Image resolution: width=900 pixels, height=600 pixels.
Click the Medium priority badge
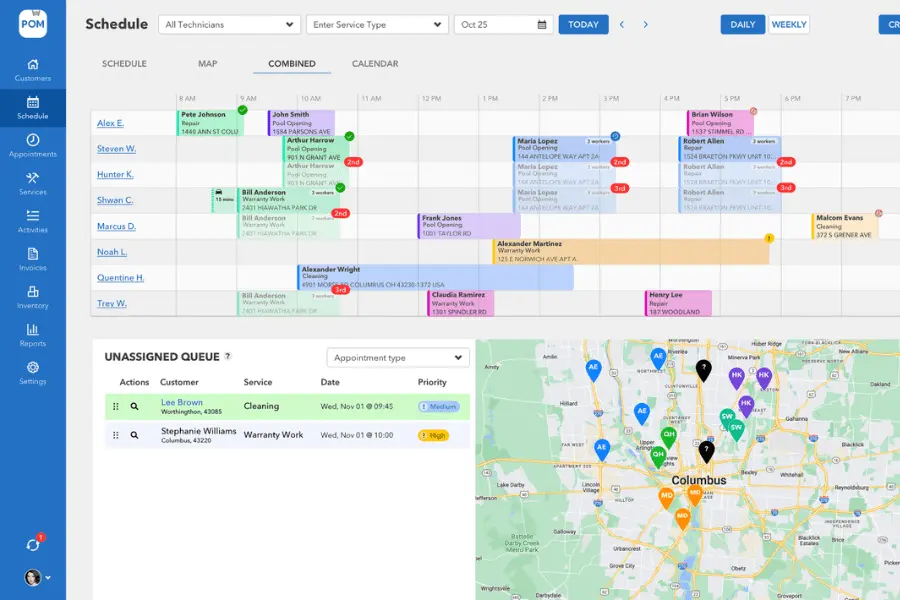(x=439, y=407)
